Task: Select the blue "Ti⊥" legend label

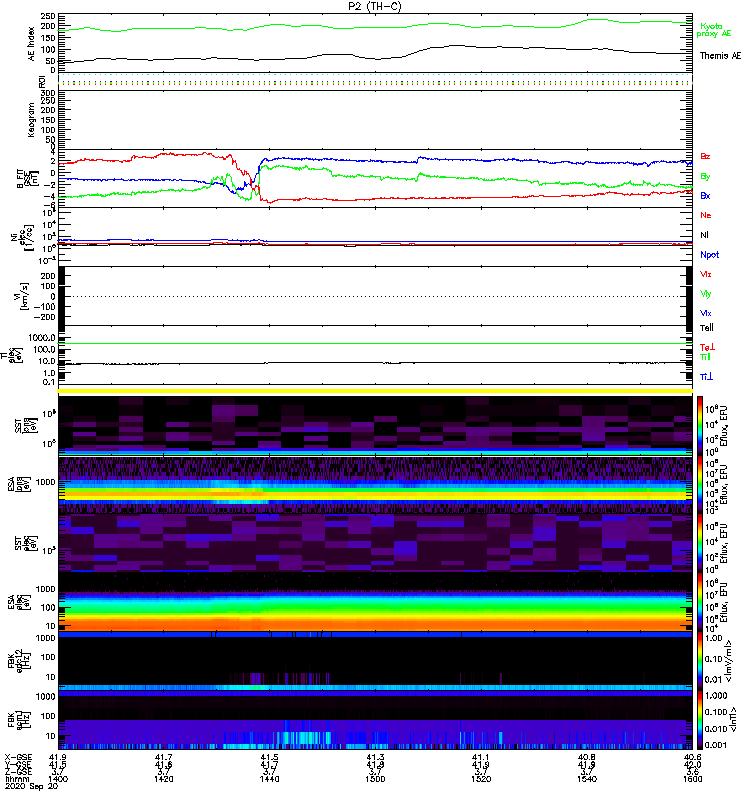Action: 706,377
